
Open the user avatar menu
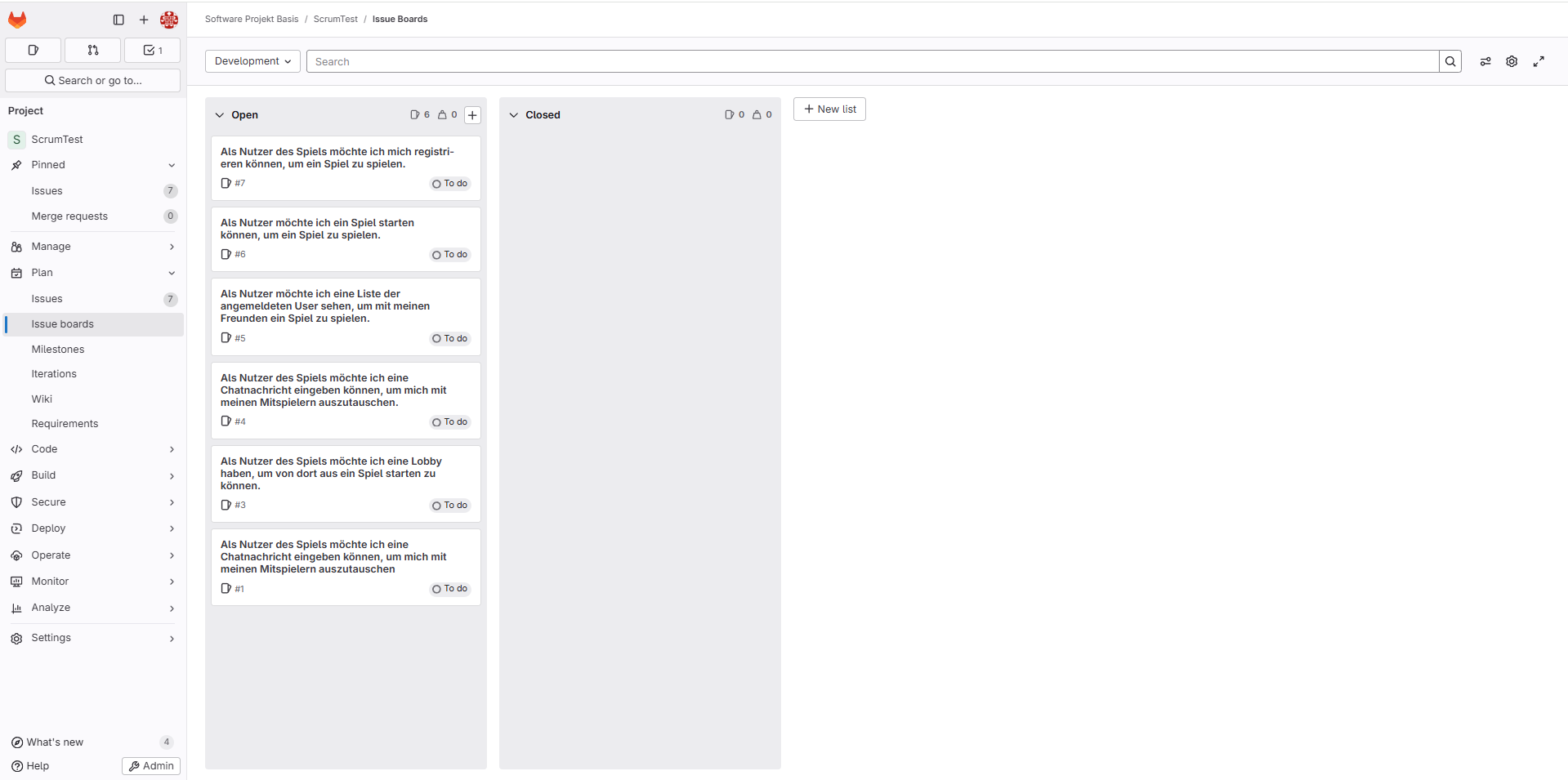(x=169, y=20)
